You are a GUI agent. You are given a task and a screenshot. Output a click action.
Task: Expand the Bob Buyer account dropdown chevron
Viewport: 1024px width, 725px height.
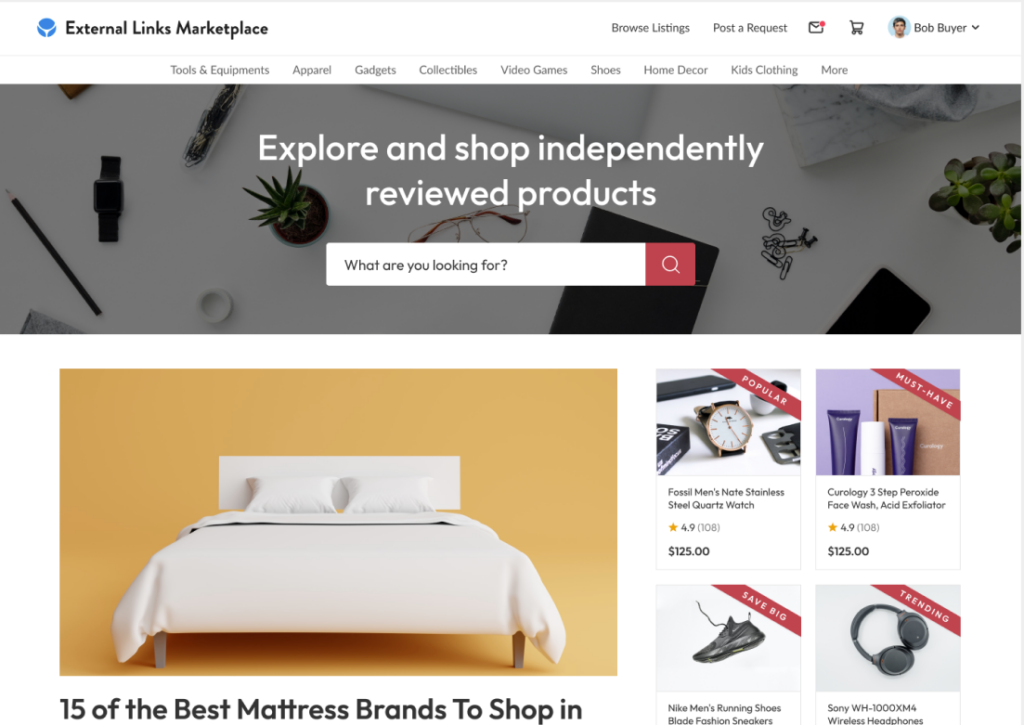click(975, 27)
